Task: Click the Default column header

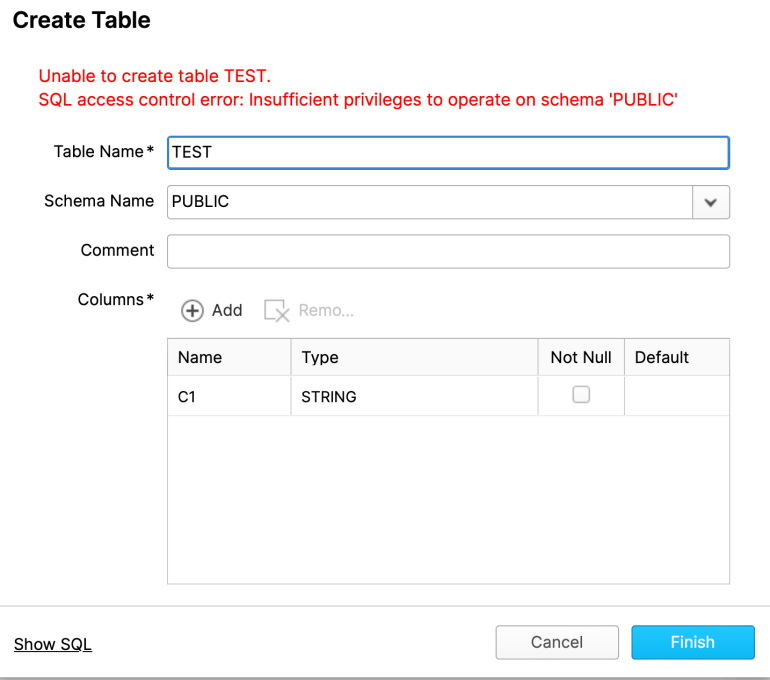Action: (x=677, y=357)
